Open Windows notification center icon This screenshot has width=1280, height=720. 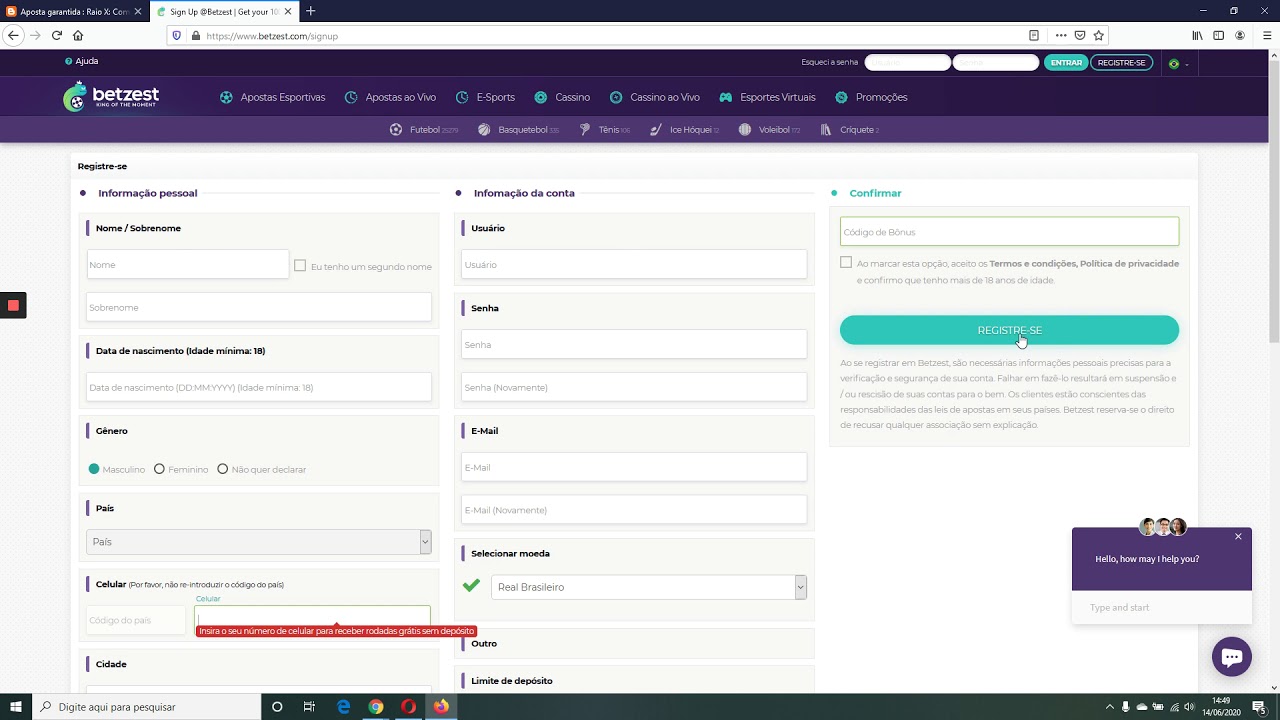click(x=1259, y=707)
